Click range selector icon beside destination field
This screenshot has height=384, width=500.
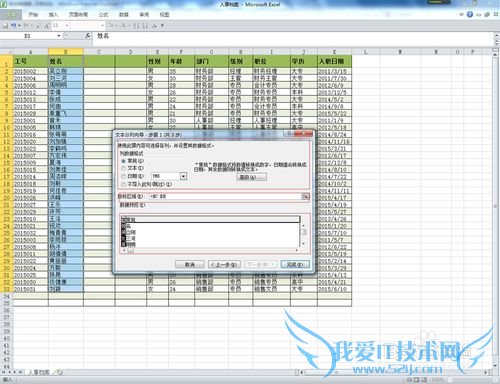click(x=305, y=197)
